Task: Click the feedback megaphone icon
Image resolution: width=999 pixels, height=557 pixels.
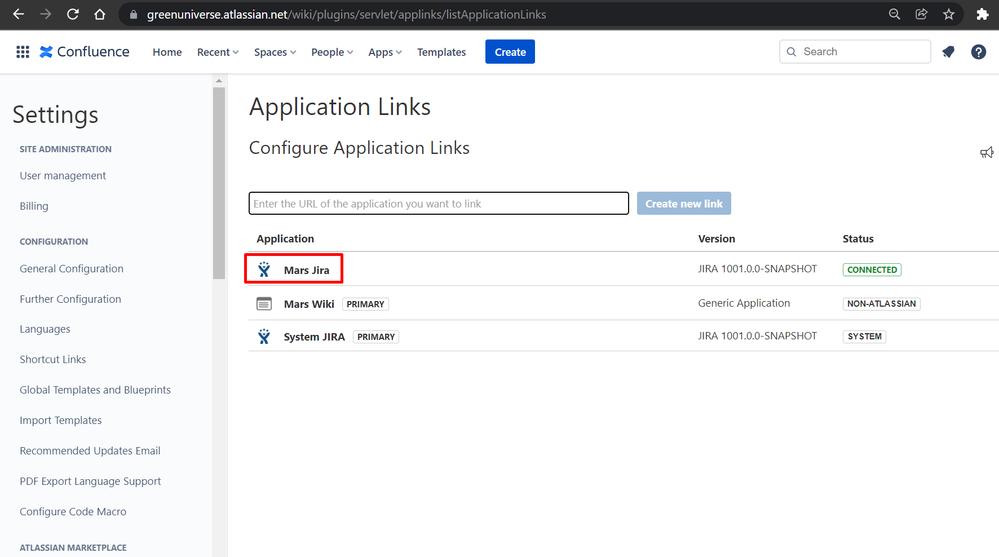Action: tap(986, 152)
